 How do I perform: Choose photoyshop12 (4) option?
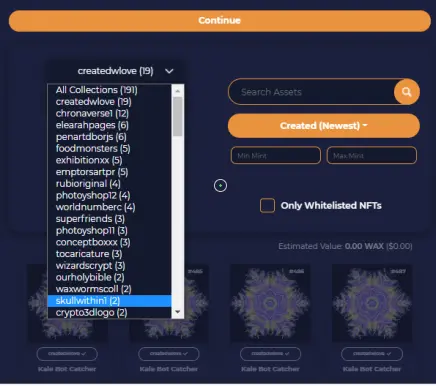point(109,195)
